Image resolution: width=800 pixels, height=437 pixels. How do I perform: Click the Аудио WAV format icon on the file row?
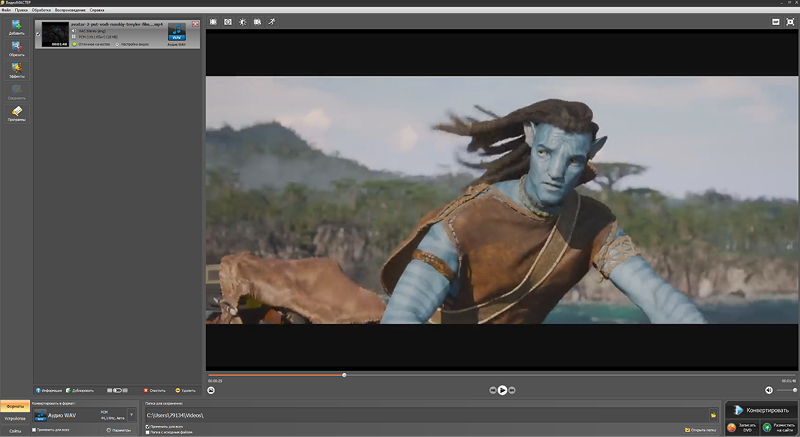177,32
